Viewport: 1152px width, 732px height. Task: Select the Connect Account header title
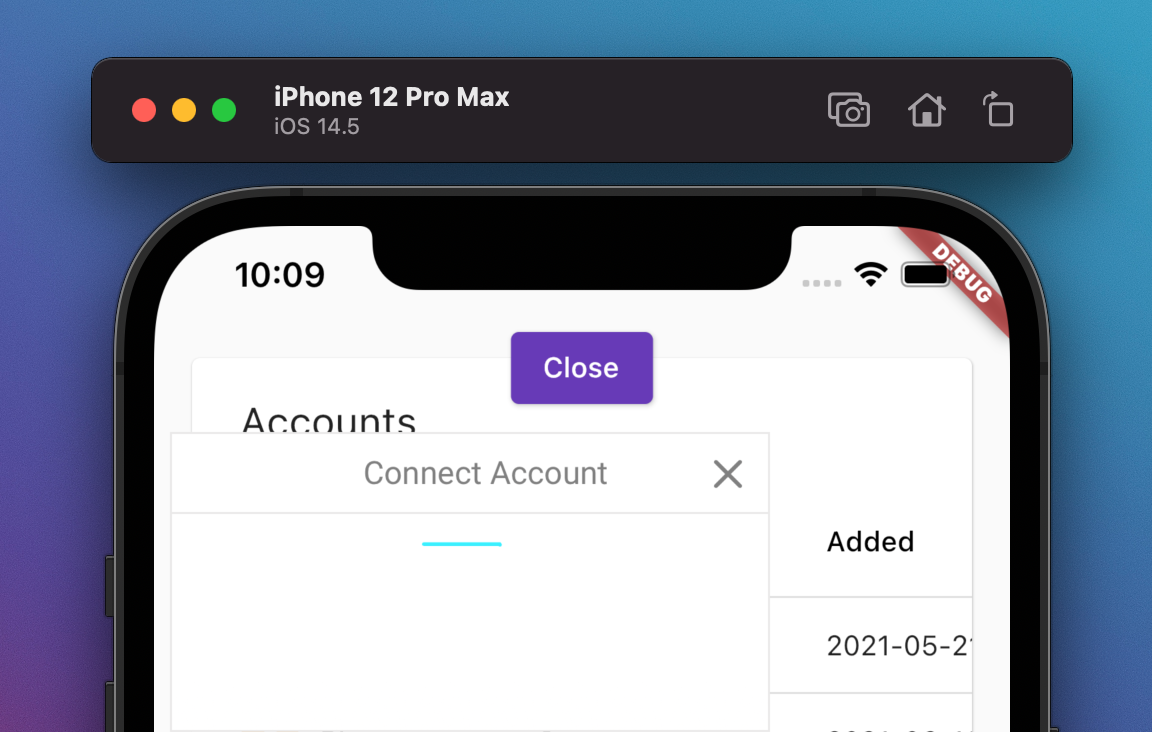click(485, 472)
